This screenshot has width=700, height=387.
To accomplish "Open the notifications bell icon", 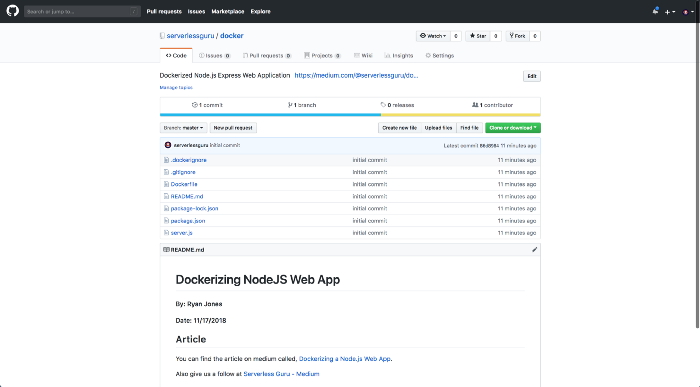I will pos(655,11).
